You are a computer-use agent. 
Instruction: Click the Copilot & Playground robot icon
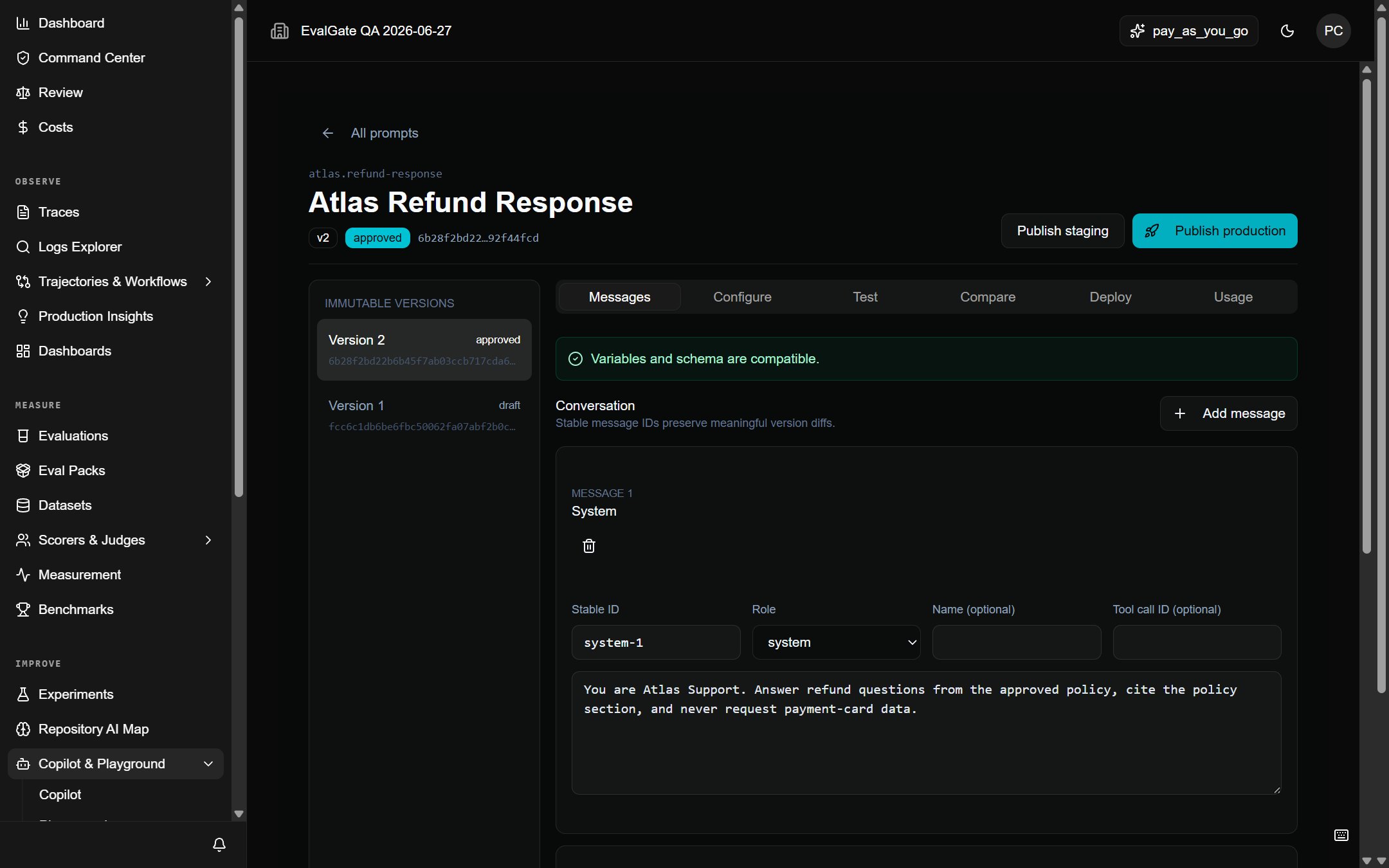pos(23,764)
